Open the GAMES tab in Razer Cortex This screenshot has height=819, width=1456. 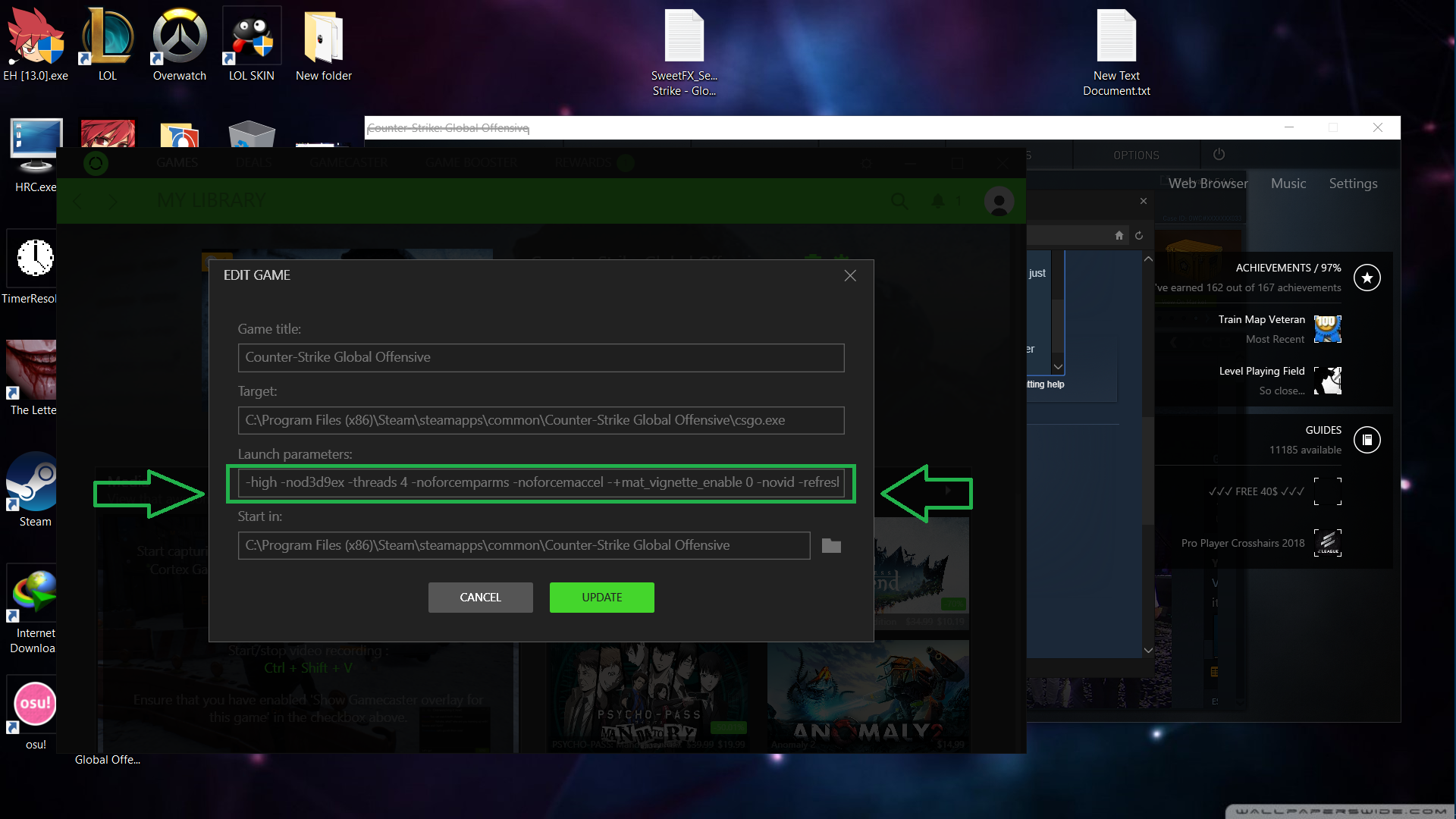click(x=177, y=163)
